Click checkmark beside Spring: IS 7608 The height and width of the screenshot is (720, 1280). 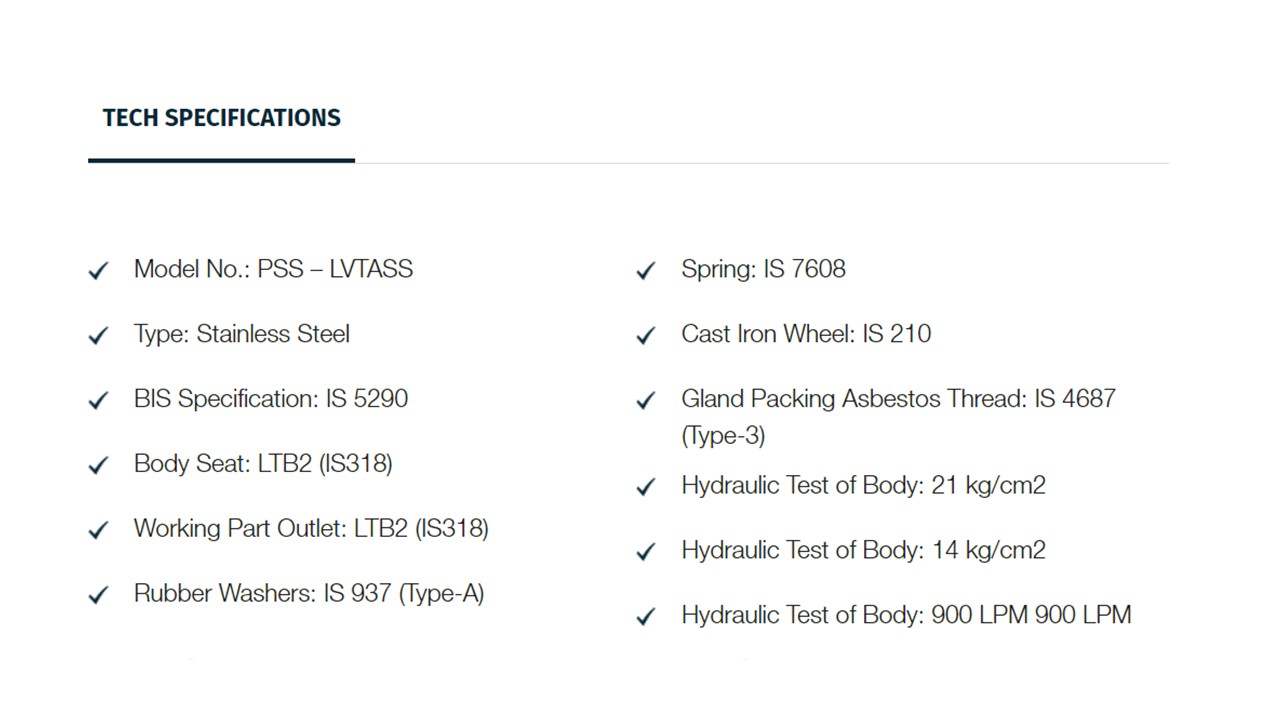point(646,271)
